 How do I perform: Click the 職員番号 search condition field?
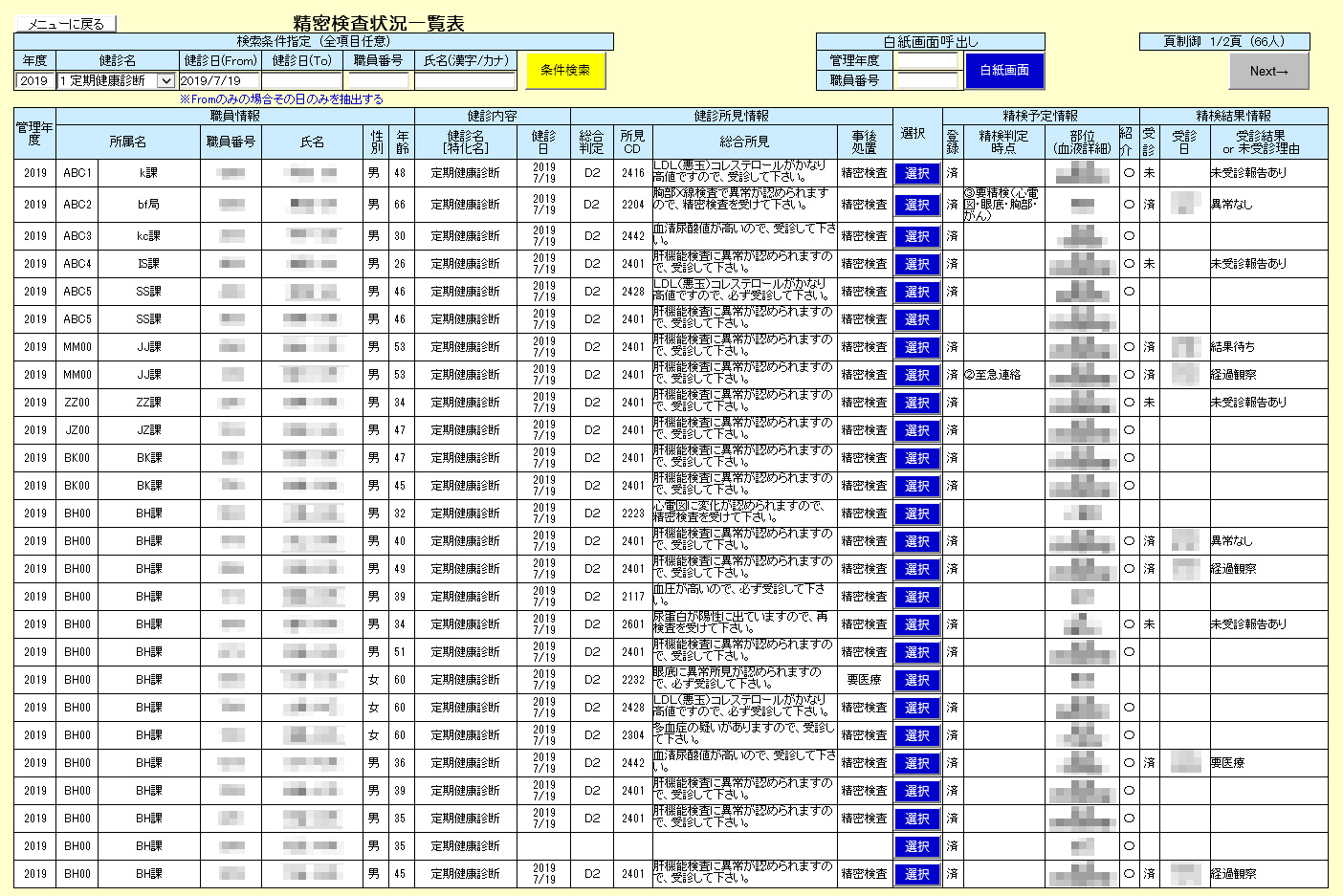coord(378,81)
